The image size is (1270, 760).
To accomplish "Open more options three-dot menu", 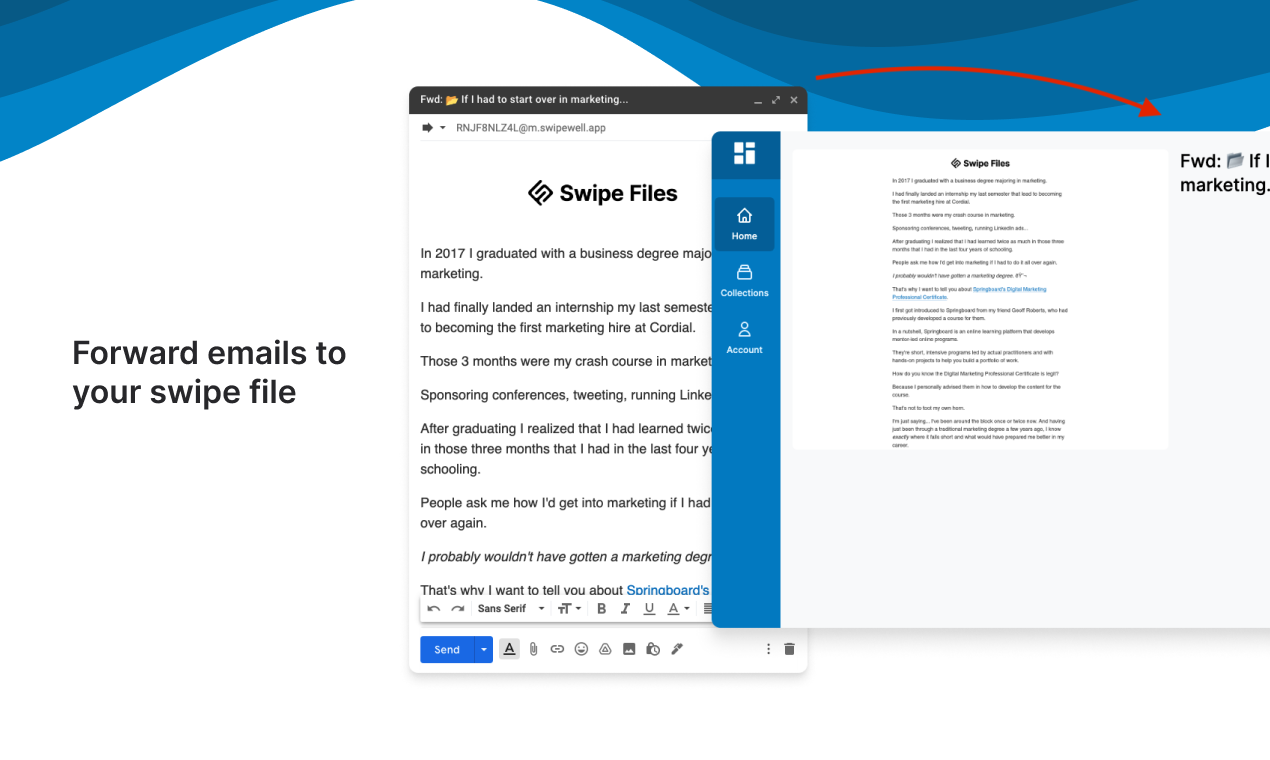I will [x=768, y=649].
